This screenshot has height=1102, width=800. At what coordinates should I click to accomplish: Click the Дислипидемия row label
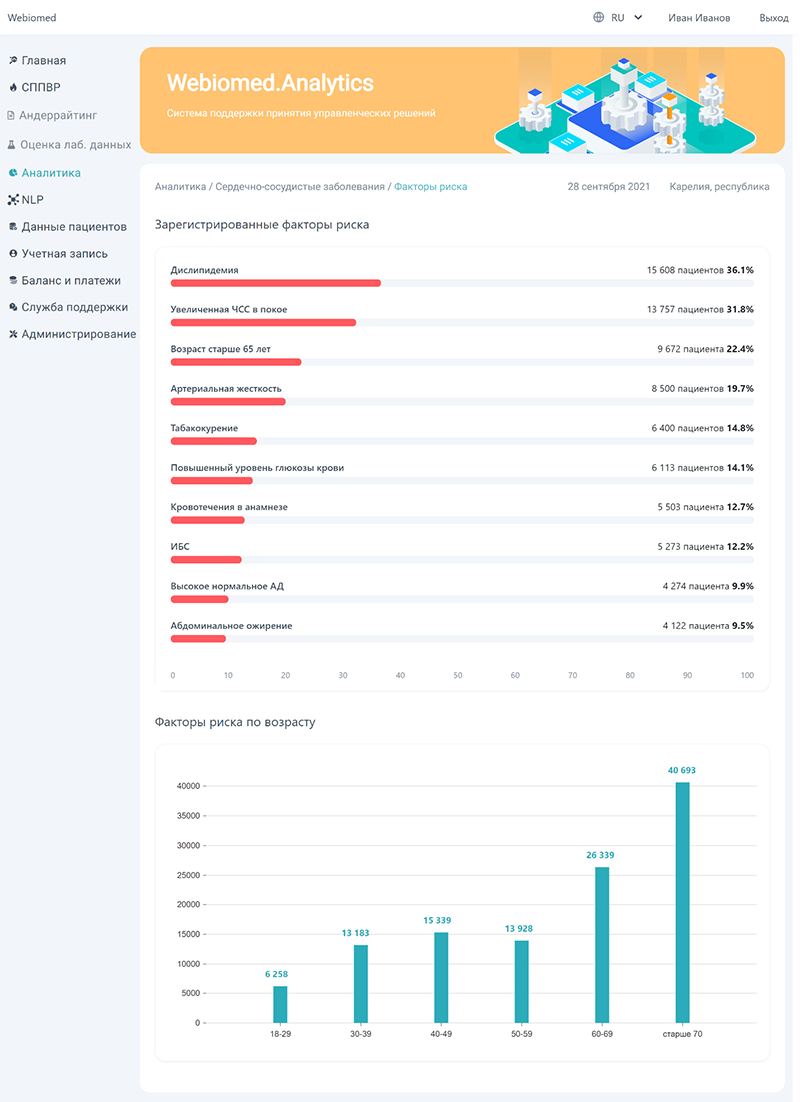(205, 270)
